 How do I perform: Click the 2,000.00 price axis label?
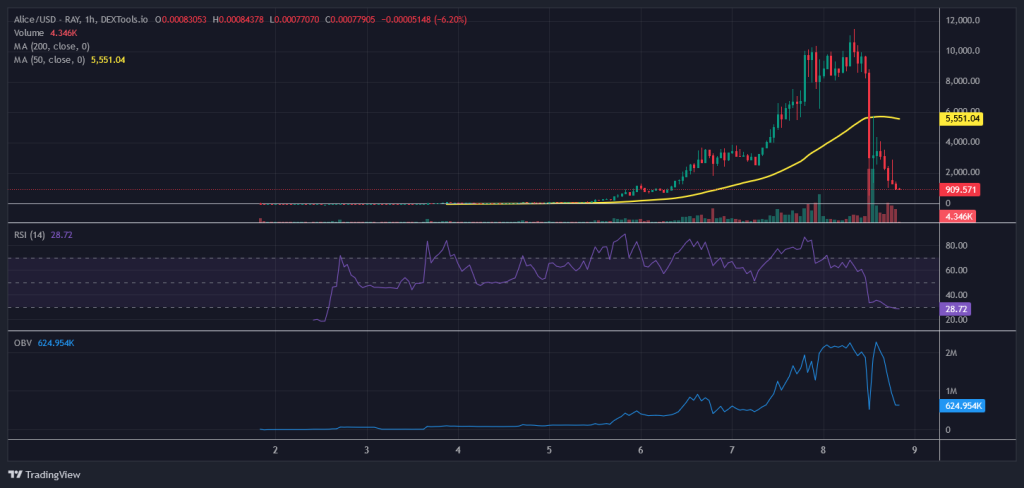point(963,172)
